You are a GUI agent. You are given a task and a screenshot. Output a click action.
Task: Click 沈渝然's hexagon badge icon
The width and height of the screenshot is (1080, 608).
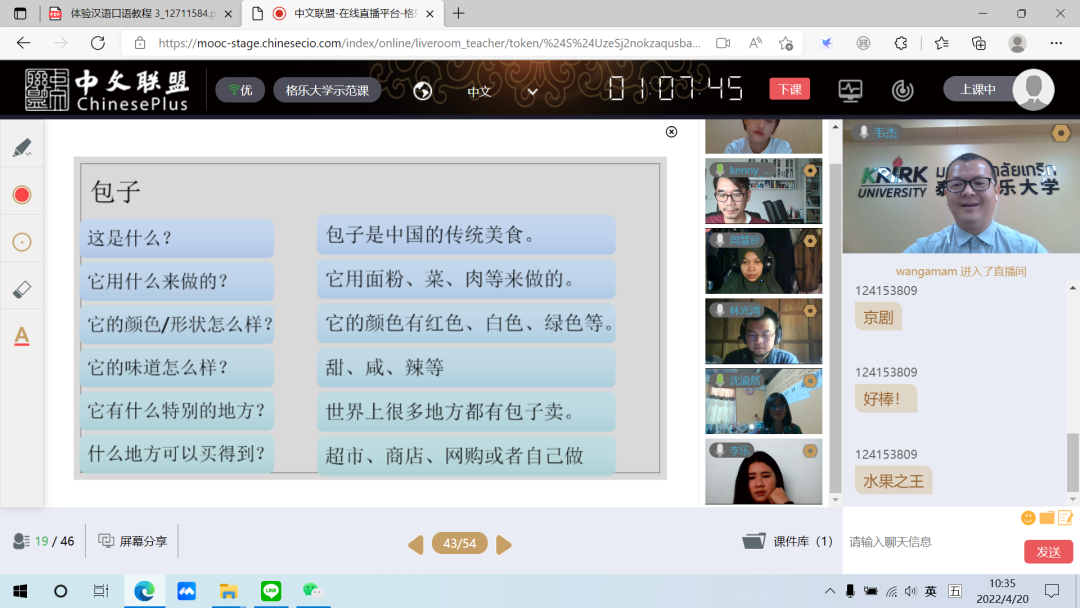810,381
